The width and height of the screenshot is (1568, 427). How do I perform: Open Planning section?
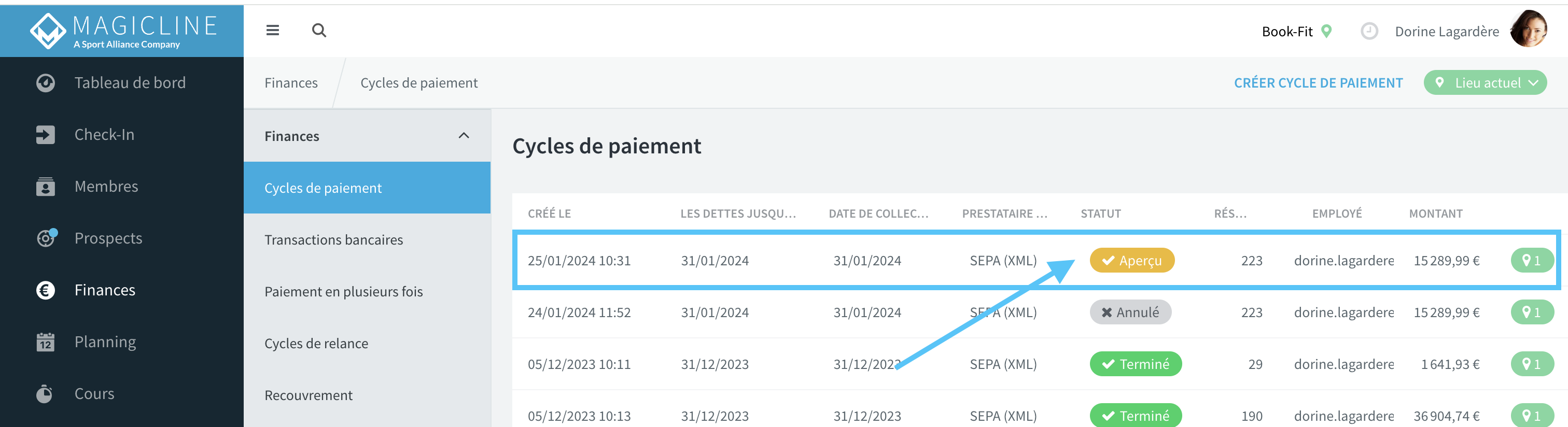105,342
